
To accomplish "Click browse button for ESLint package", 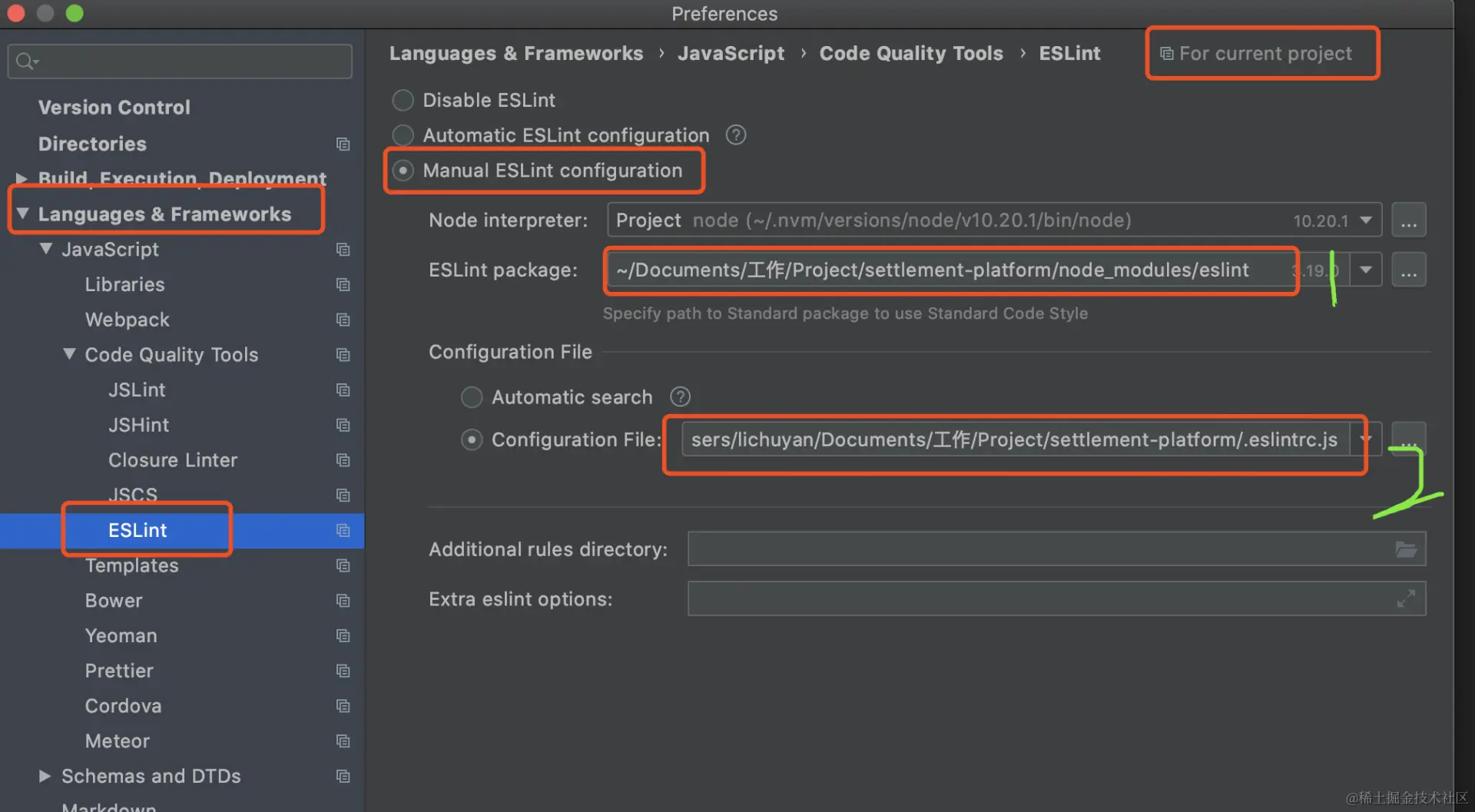I will tap(1408, 270).
